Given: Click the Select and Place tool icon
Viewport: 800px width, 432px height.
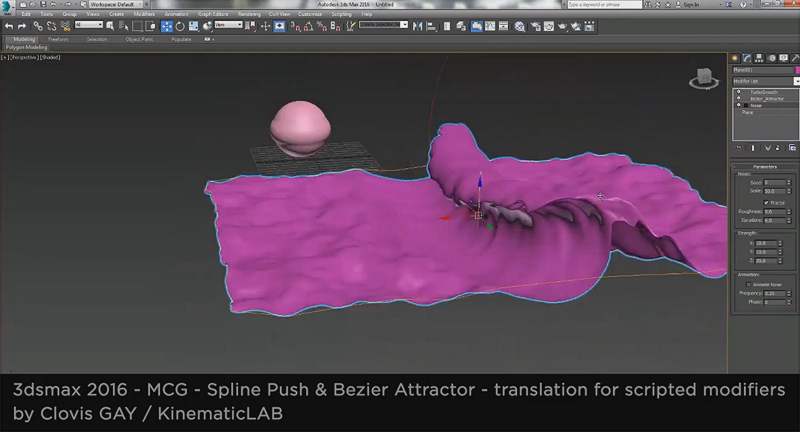Looking at the screenshot, I should click(207, 27).
